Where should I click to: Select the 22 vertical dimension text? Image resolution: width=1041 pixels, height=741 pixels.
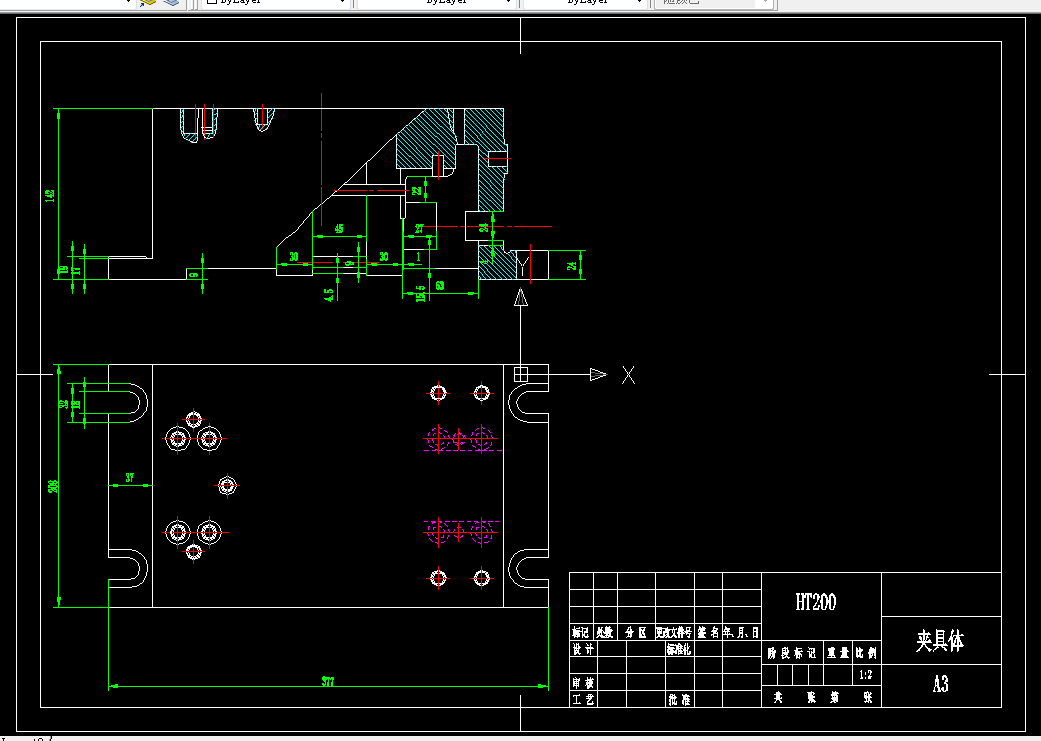click(417, 191)
